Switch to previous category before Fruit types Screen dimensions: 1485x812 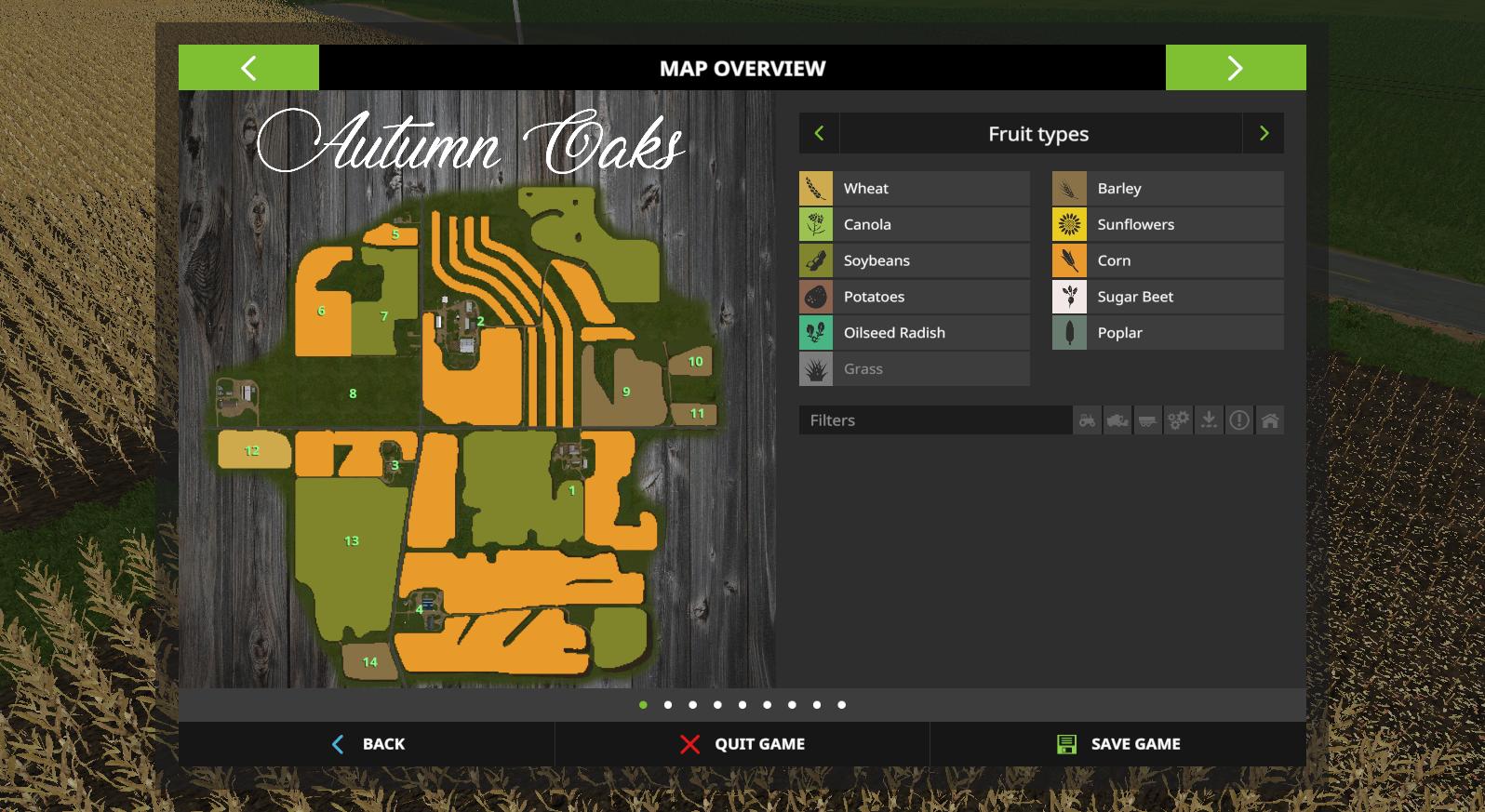point(819,134)
